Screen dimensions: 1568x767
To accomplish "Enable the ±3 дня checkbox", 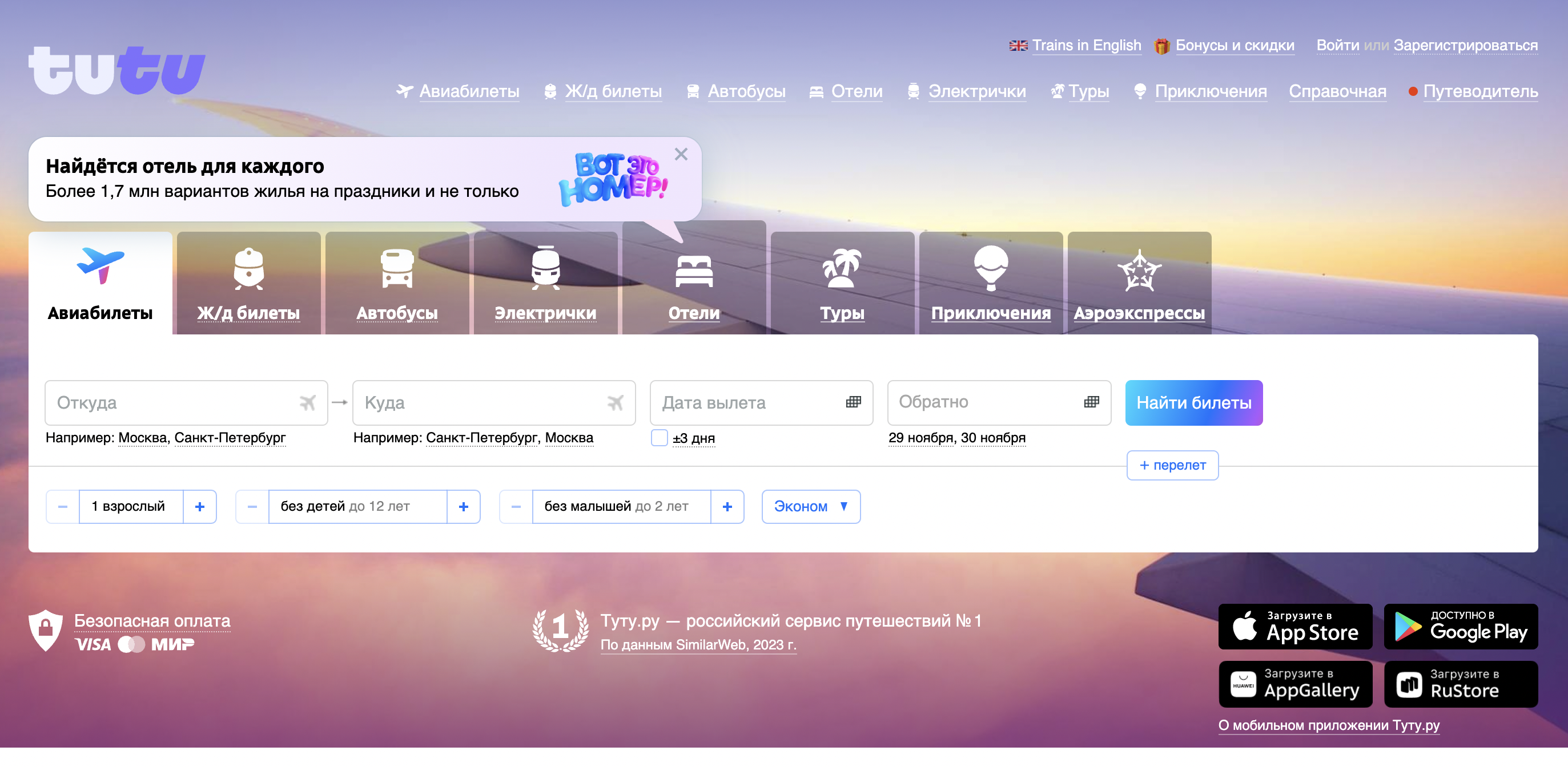I will click(659, 438).
